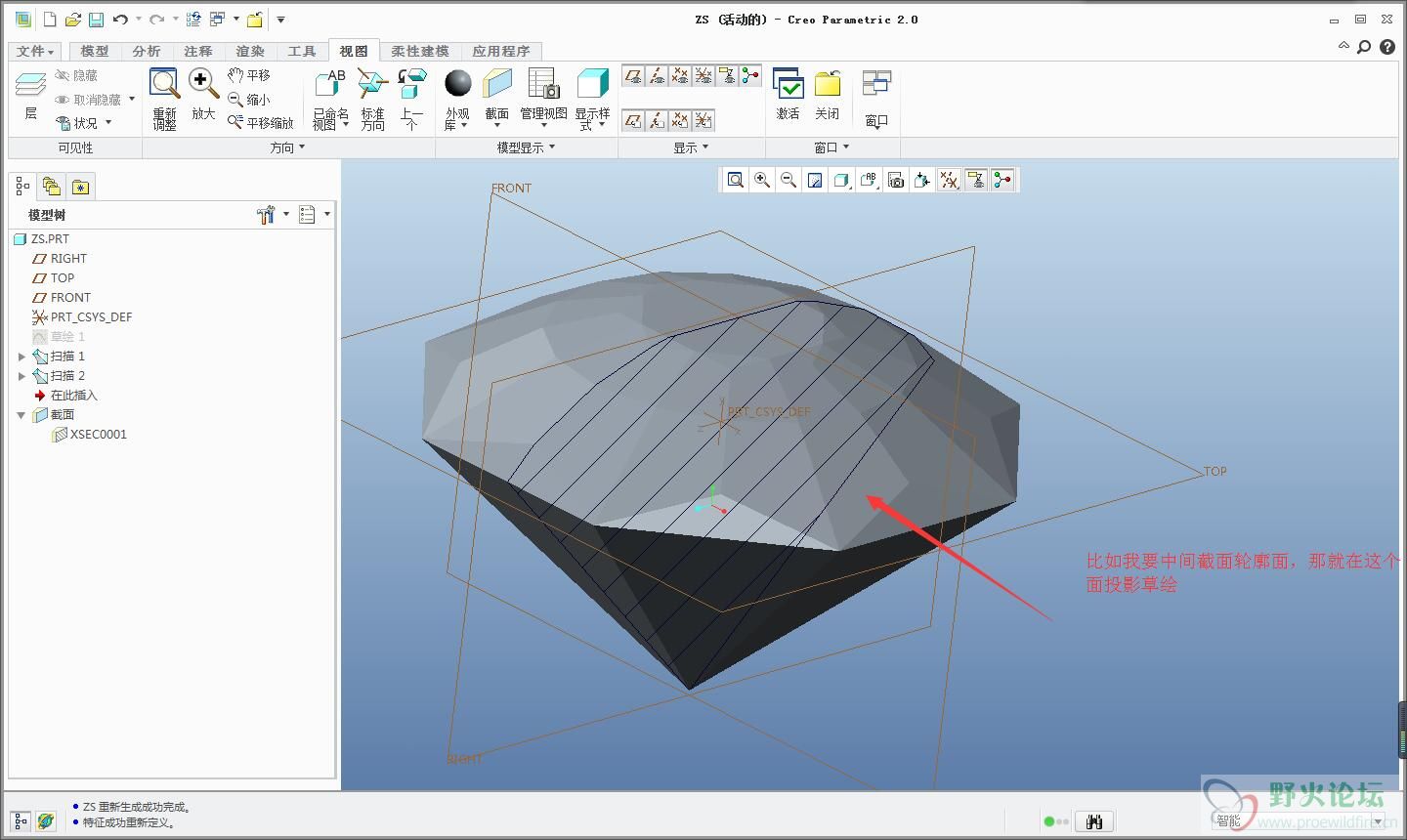The width and height of the screenshot is (1407, 840).
Task: Expand 扫描 2 feature in model tree
Action: 21,376
